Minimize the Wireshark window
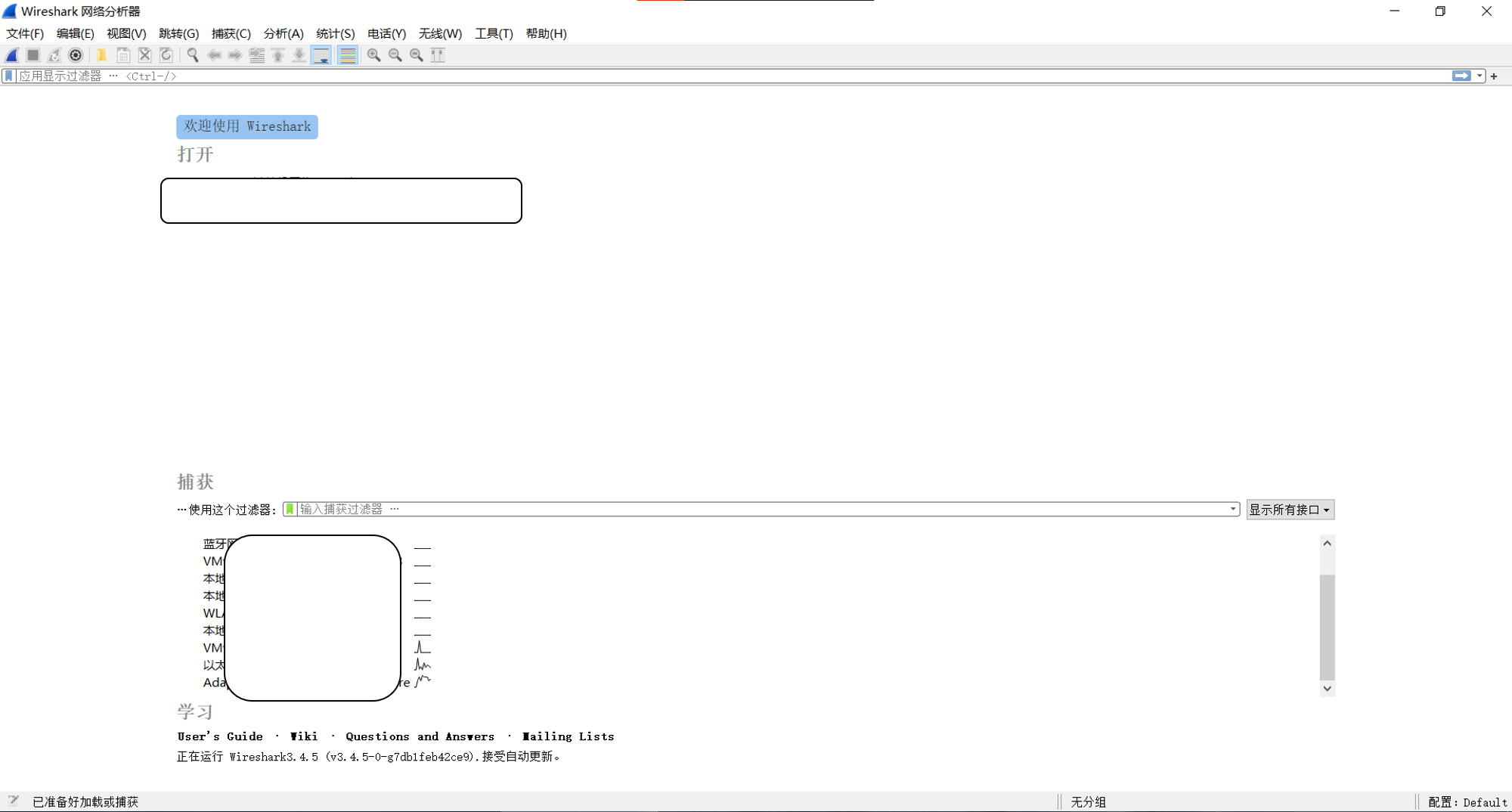 [x=1394, y=11]
